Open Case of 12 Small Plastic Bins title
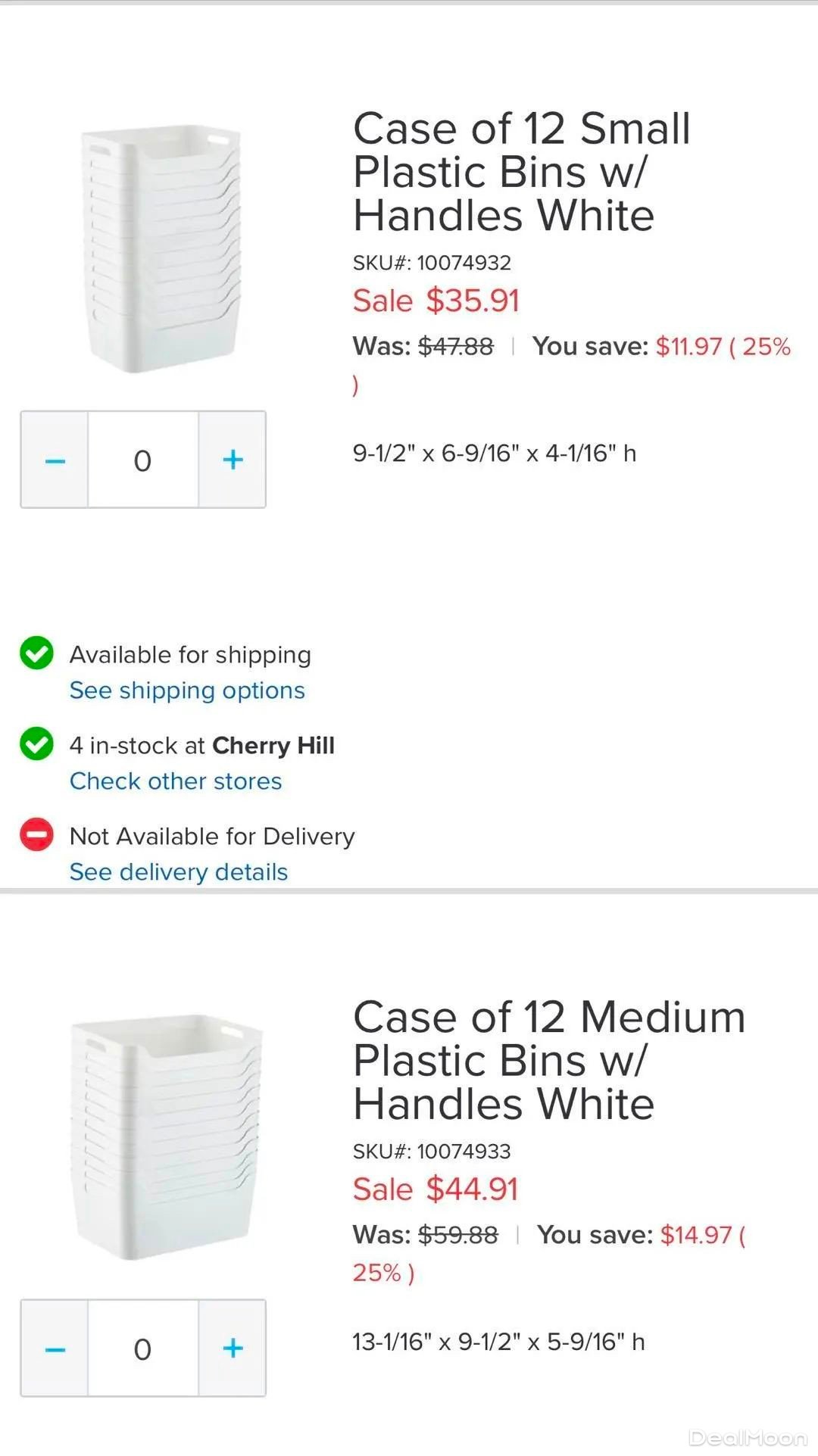This screenshot has height=1456, width=818. click(521, 172)
